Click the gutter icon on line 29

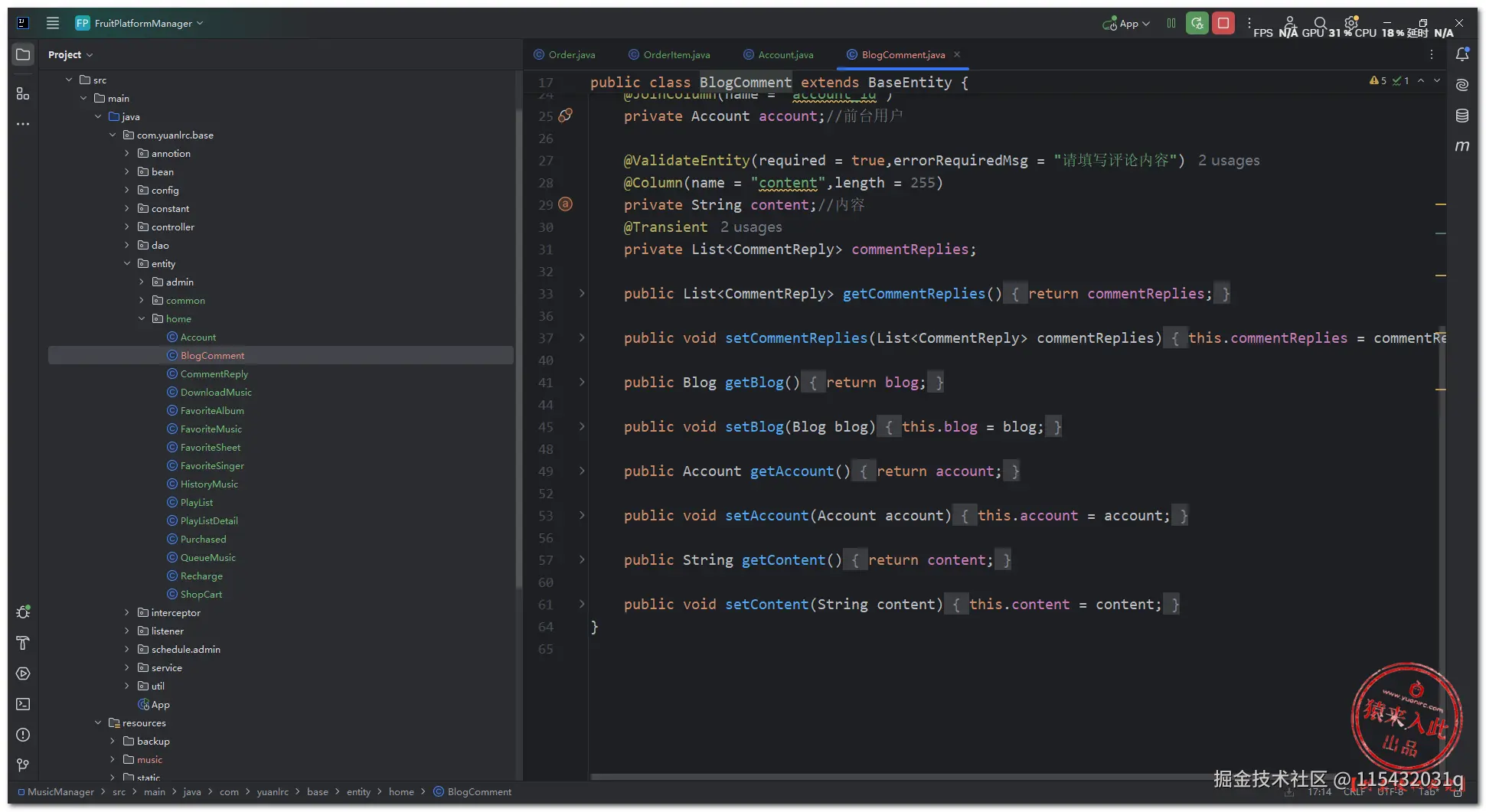tap(566, 204)
